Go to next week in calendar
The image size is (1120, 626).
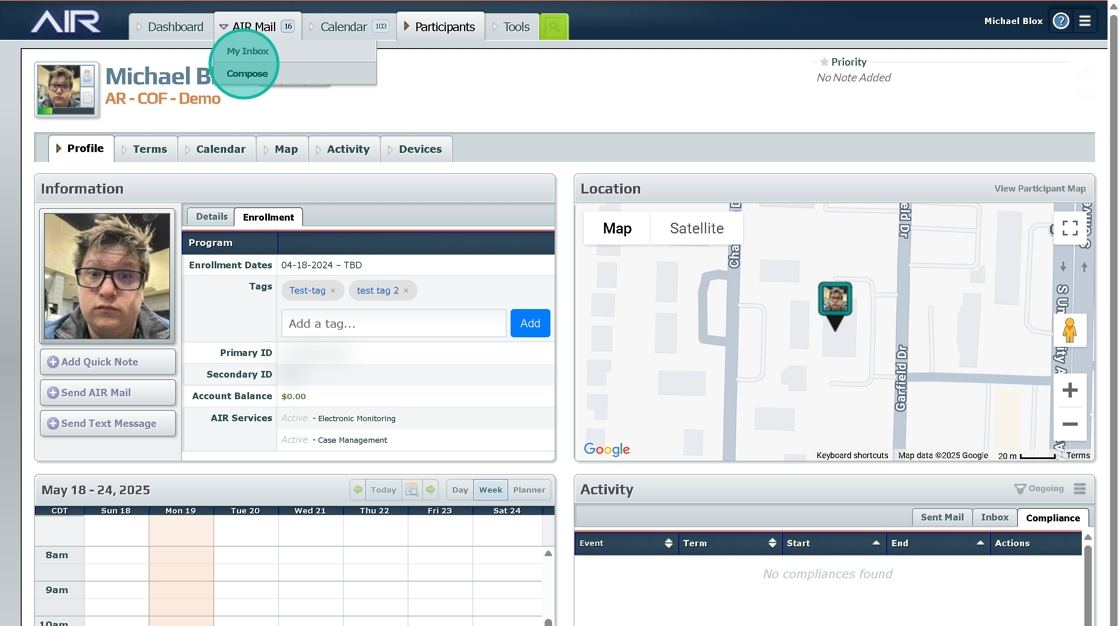point(430,490)
